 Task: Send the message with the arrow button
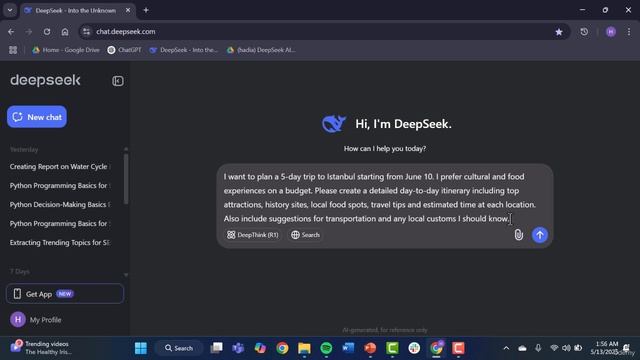coord(540,235)
